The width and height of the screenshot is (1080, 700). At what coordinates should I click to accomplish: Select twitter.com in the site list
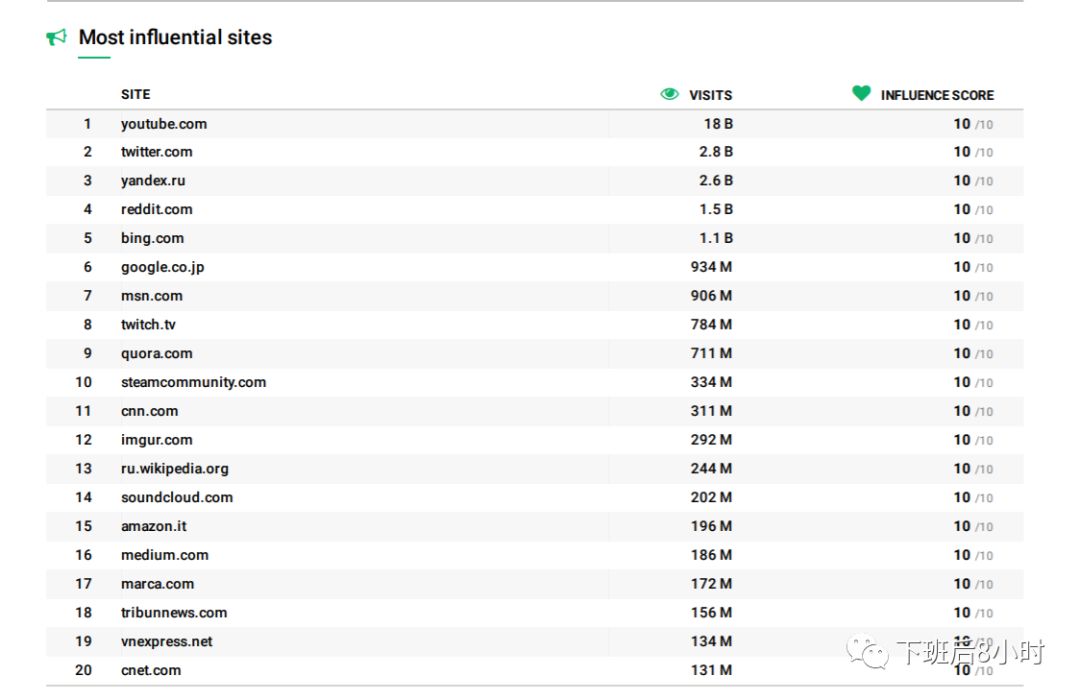click(x=157, y=152)
